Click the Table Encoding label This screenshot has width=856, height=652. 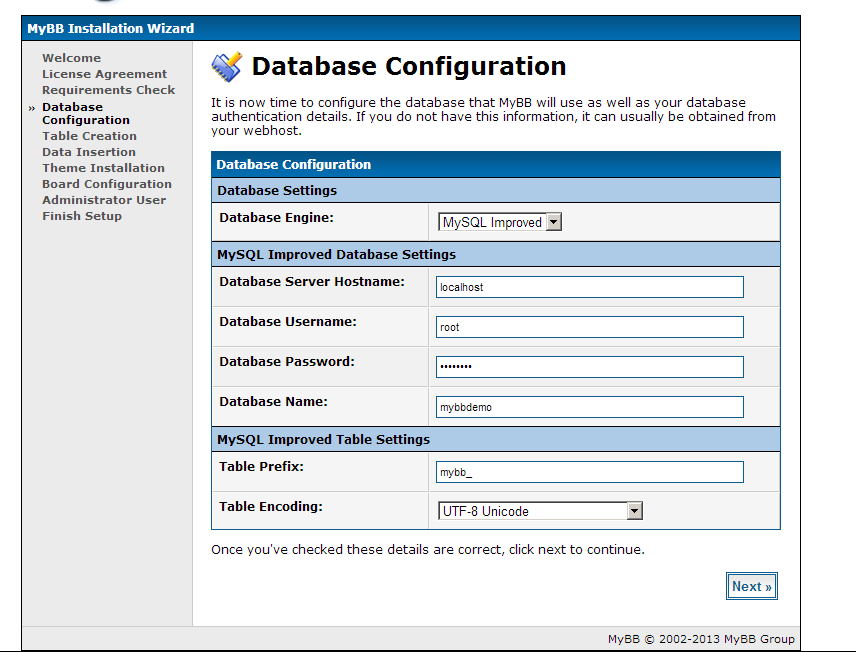point(271,507)
